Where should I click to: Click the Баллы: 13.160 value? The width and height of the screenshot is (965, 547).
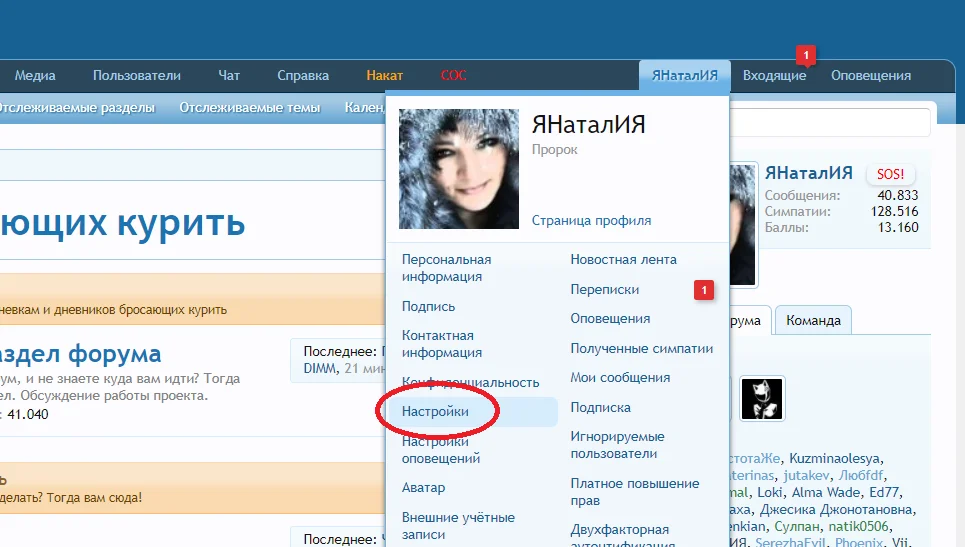click(898, 227)
